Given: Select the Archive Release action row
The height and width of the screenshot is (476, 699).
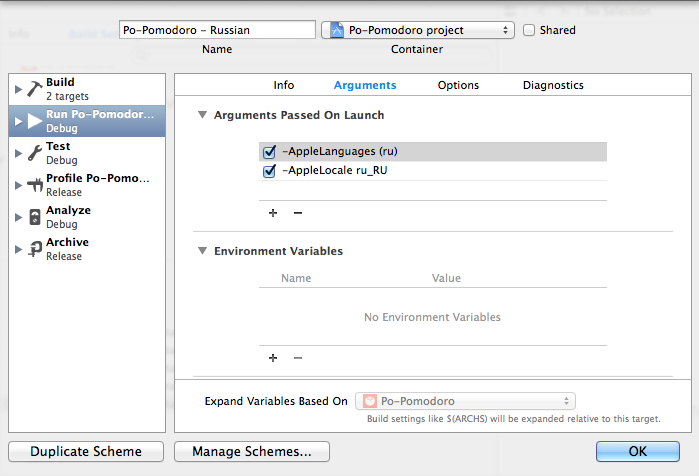Looking at the screenshot, I should 87,249.
